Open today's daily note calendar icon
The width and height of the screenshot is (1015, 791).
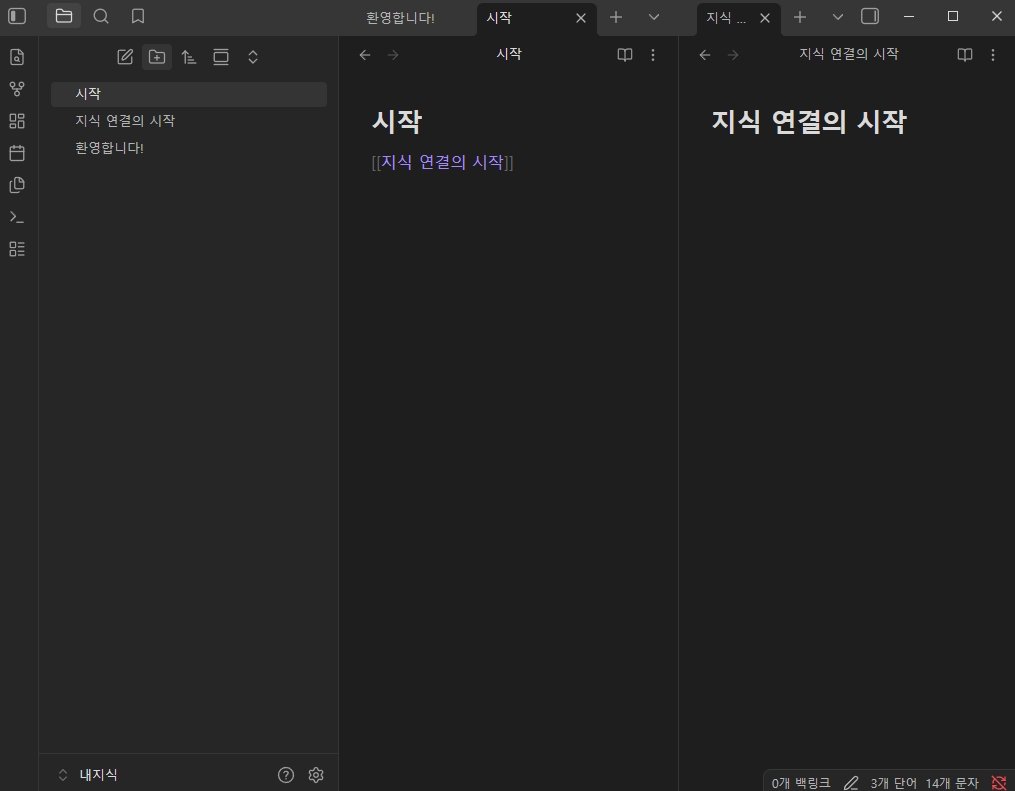17,153
